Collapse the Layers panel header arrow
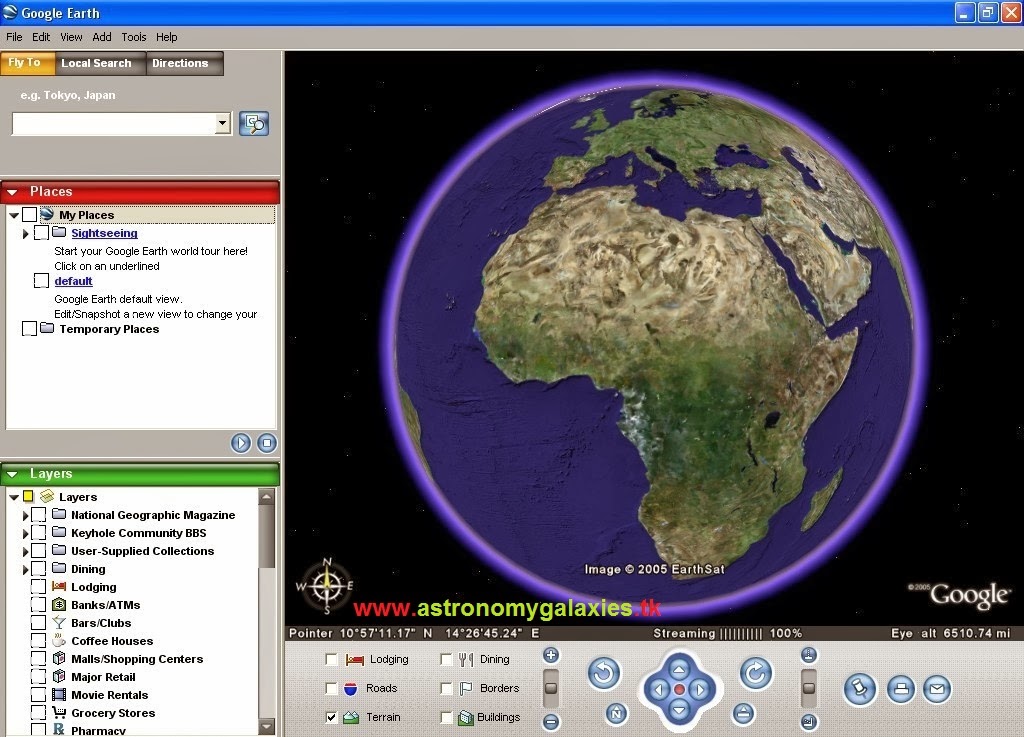The height and width of the screenshot is (737, 1024). tap(12, 474)
